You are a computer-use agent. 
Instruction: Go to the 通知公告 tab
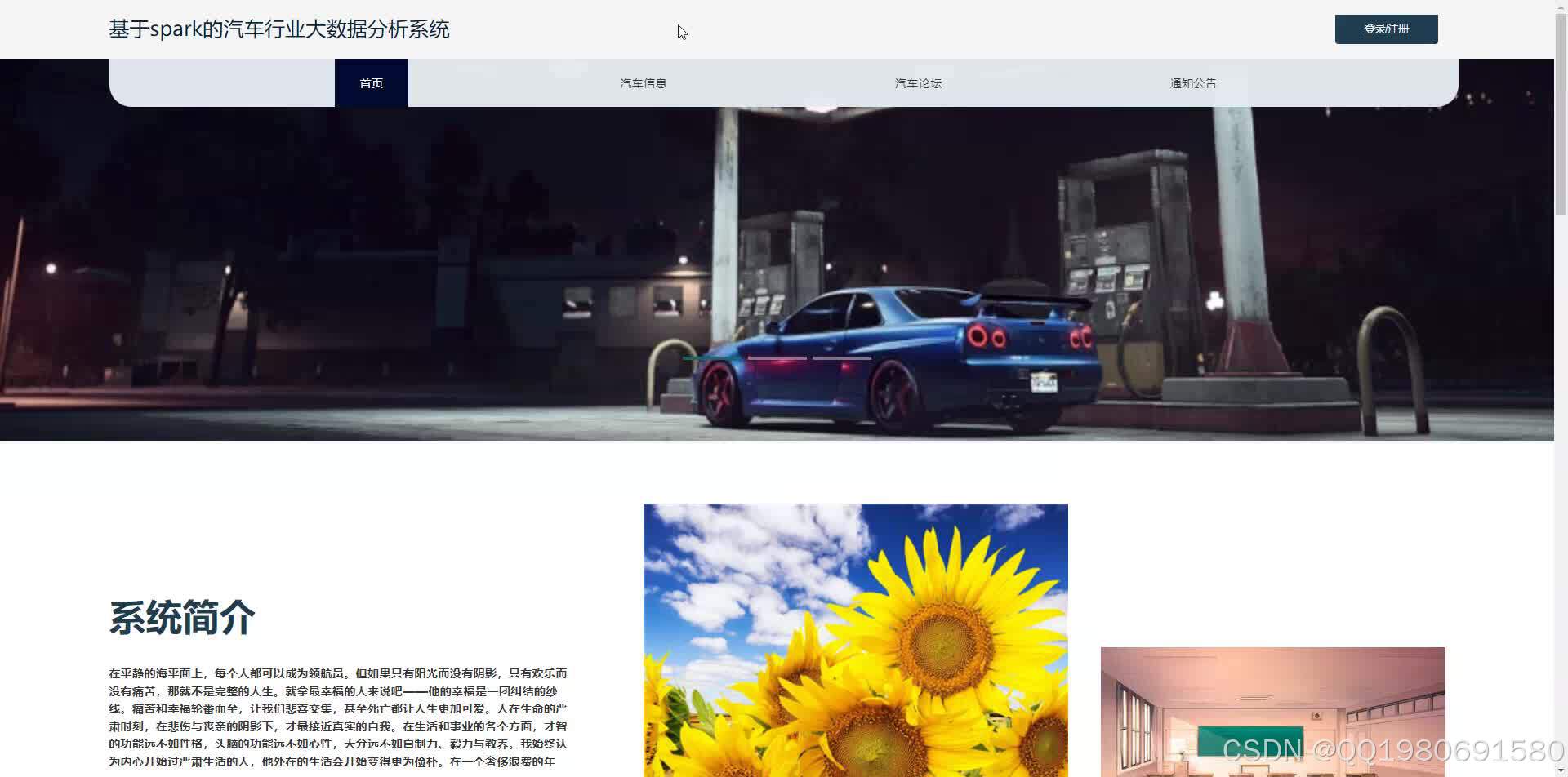[x=1192, y=82]
